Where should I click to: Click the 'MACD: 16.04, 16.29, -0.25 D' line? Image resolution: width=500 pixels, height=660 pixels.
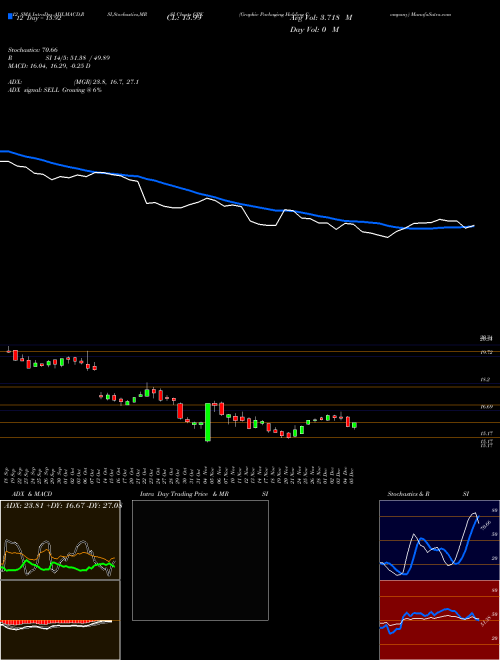[49, 66]
